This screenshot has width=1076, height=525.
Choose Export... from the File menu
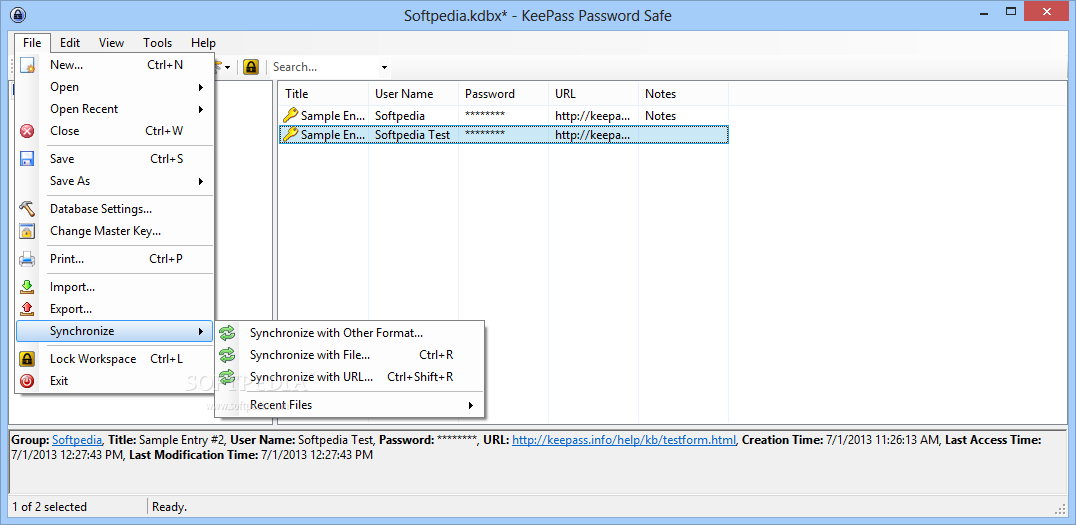click(x=115, y=310)
